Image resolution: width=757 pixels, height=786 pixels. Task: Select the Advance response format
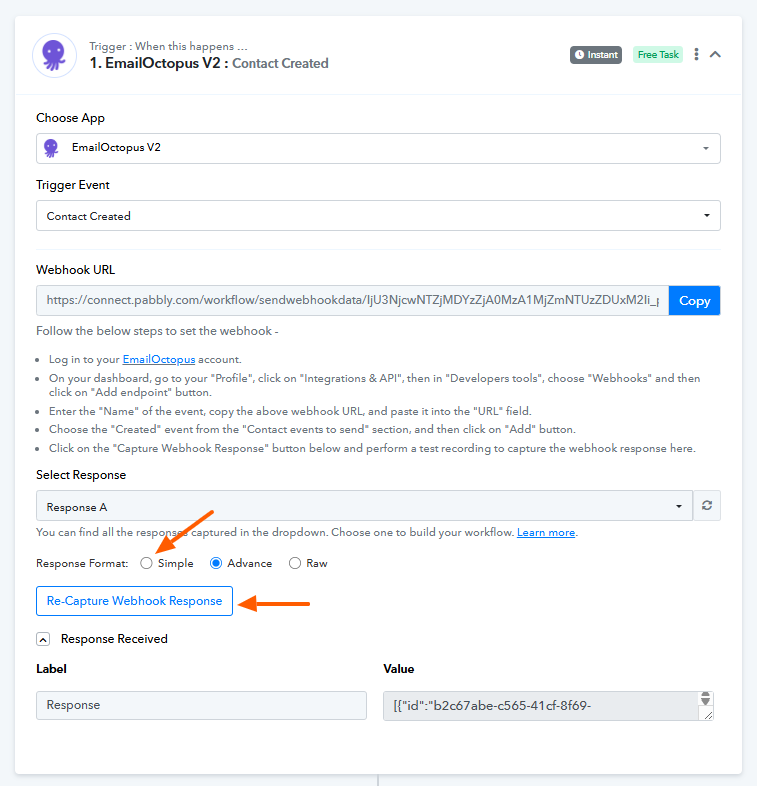click(x=216, y=563)
